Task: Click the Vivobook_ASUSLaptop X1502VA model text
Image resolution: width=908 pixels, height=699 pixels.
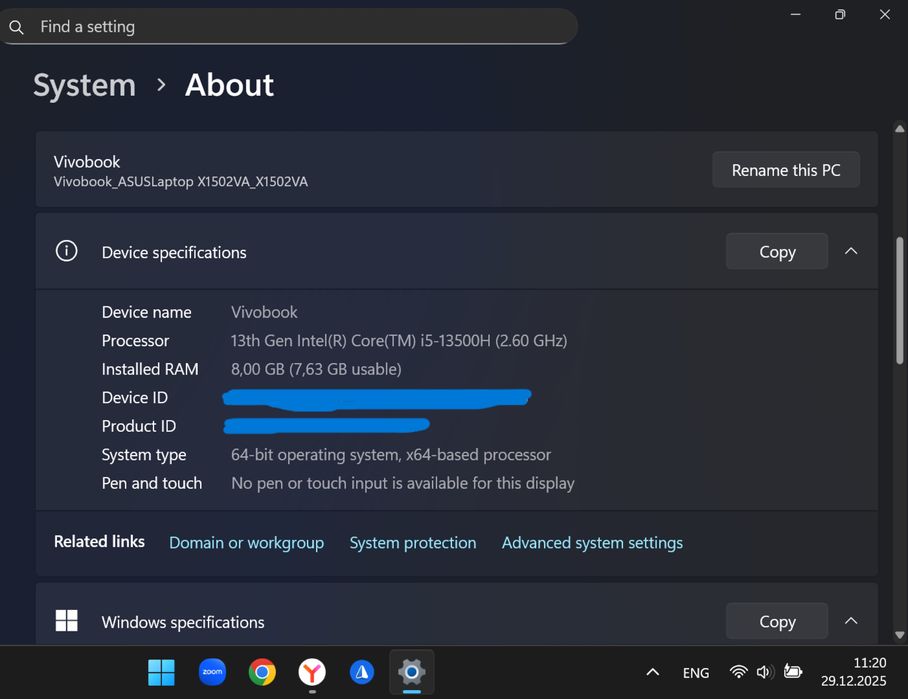Action: (181, 182)
